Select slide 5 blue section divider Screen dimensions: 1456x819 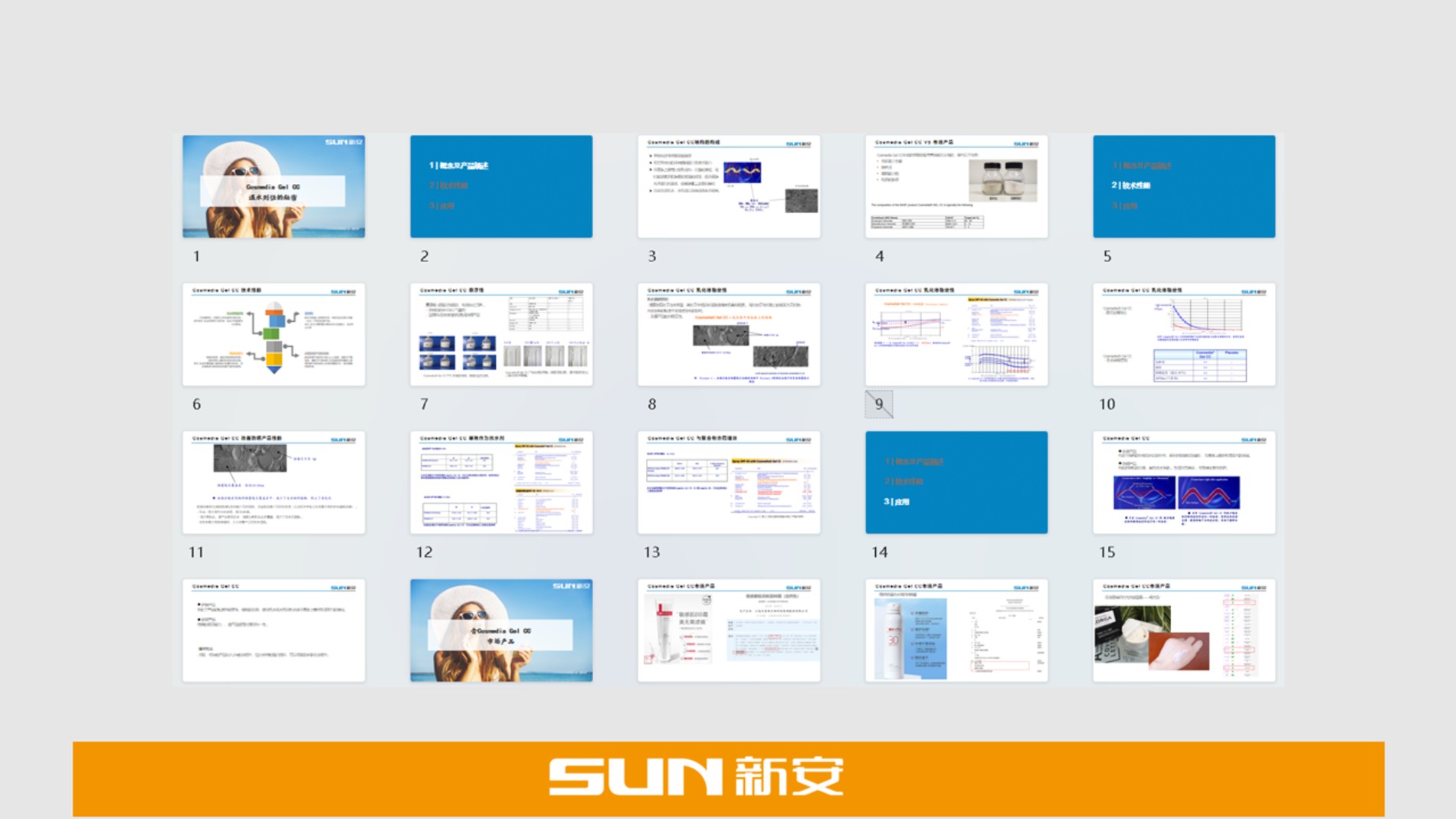click(1184, 186)
